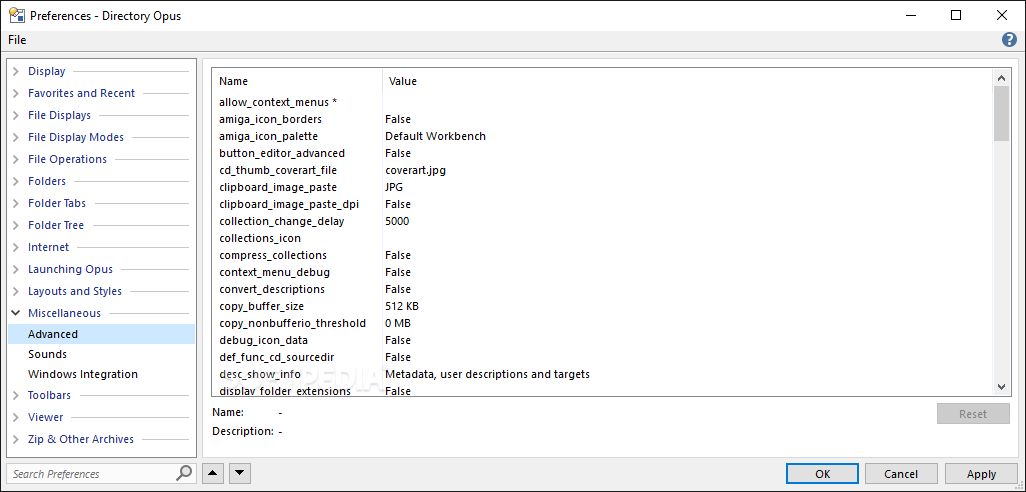
Task: Select the clipboard_image_paste setting
Action: (x=278, y=187)
